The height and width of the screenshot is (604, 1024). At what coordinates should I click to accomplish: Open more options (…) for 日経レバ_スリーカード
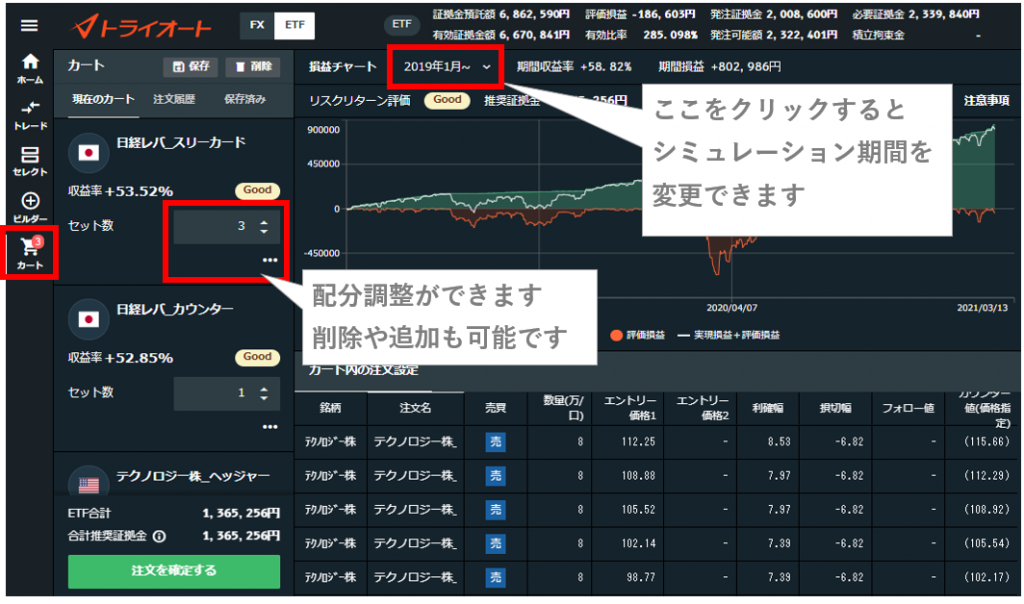tap(270, 260)
